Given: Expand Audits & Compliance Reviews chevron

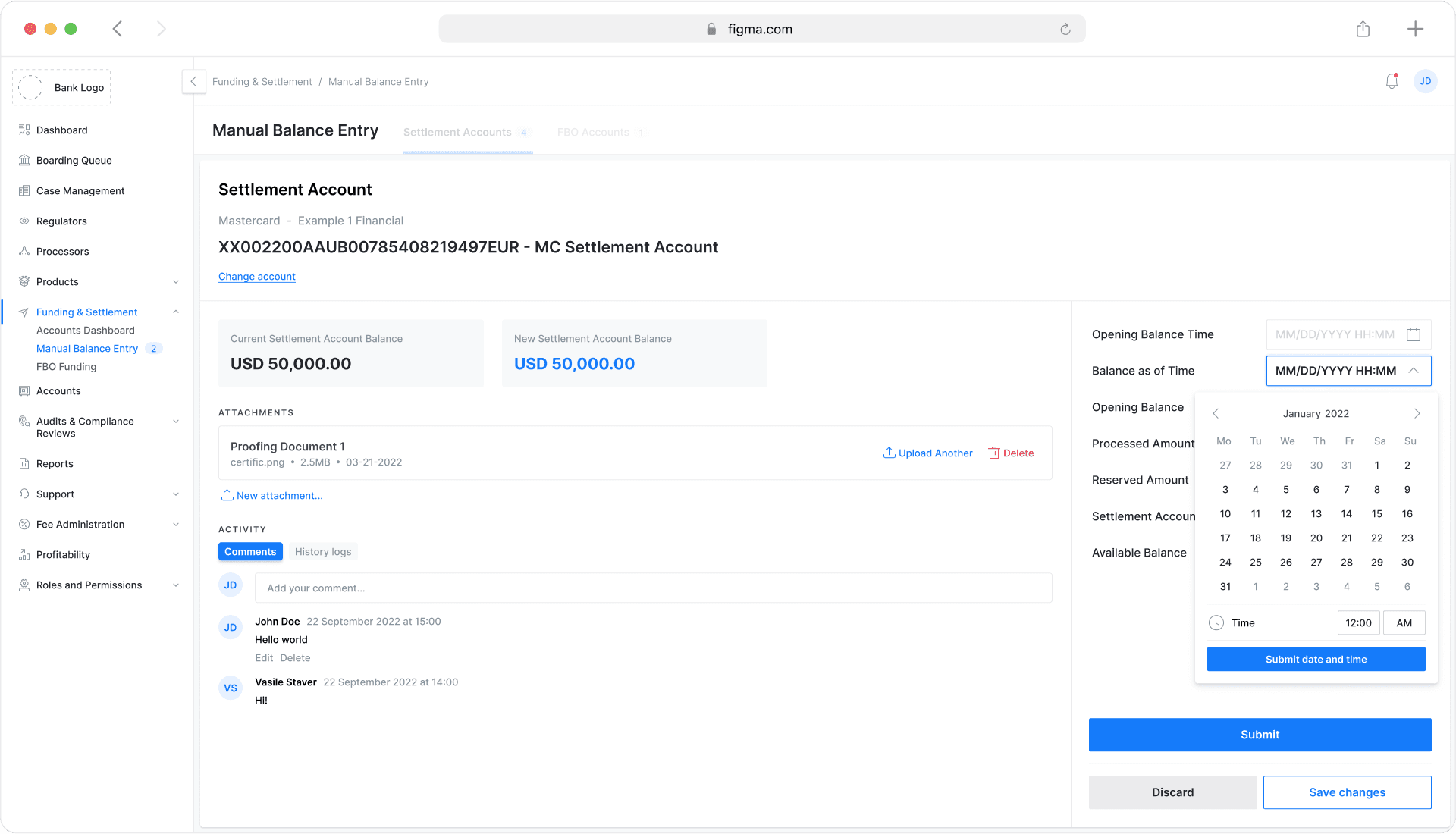Looking at the screenshot, I should pos(176,422).
